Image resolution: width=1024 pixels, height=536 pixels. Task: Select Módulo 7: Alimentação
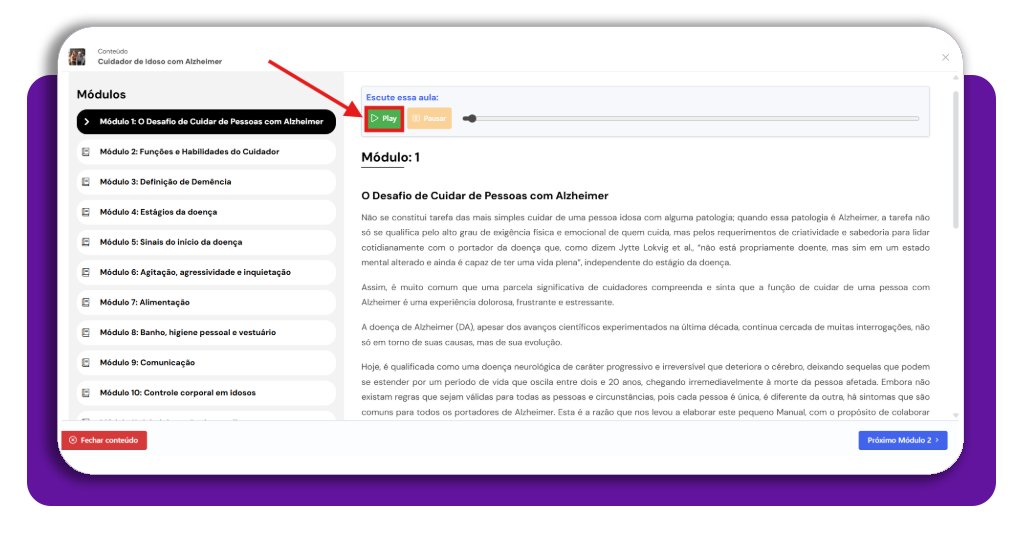pos(145,302)
